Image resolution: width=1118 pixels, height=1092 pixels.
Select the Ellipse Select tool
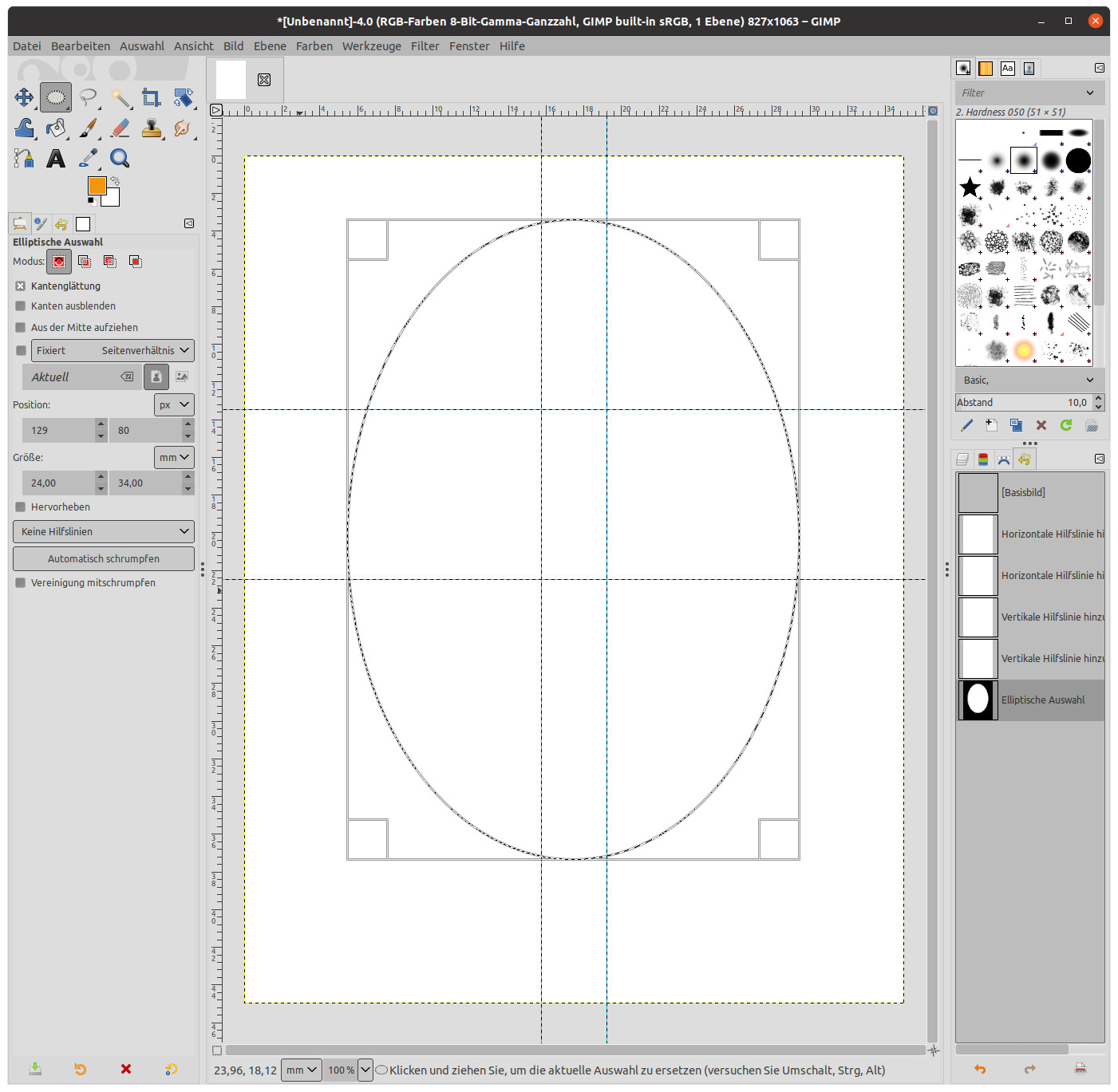[56, 97]
